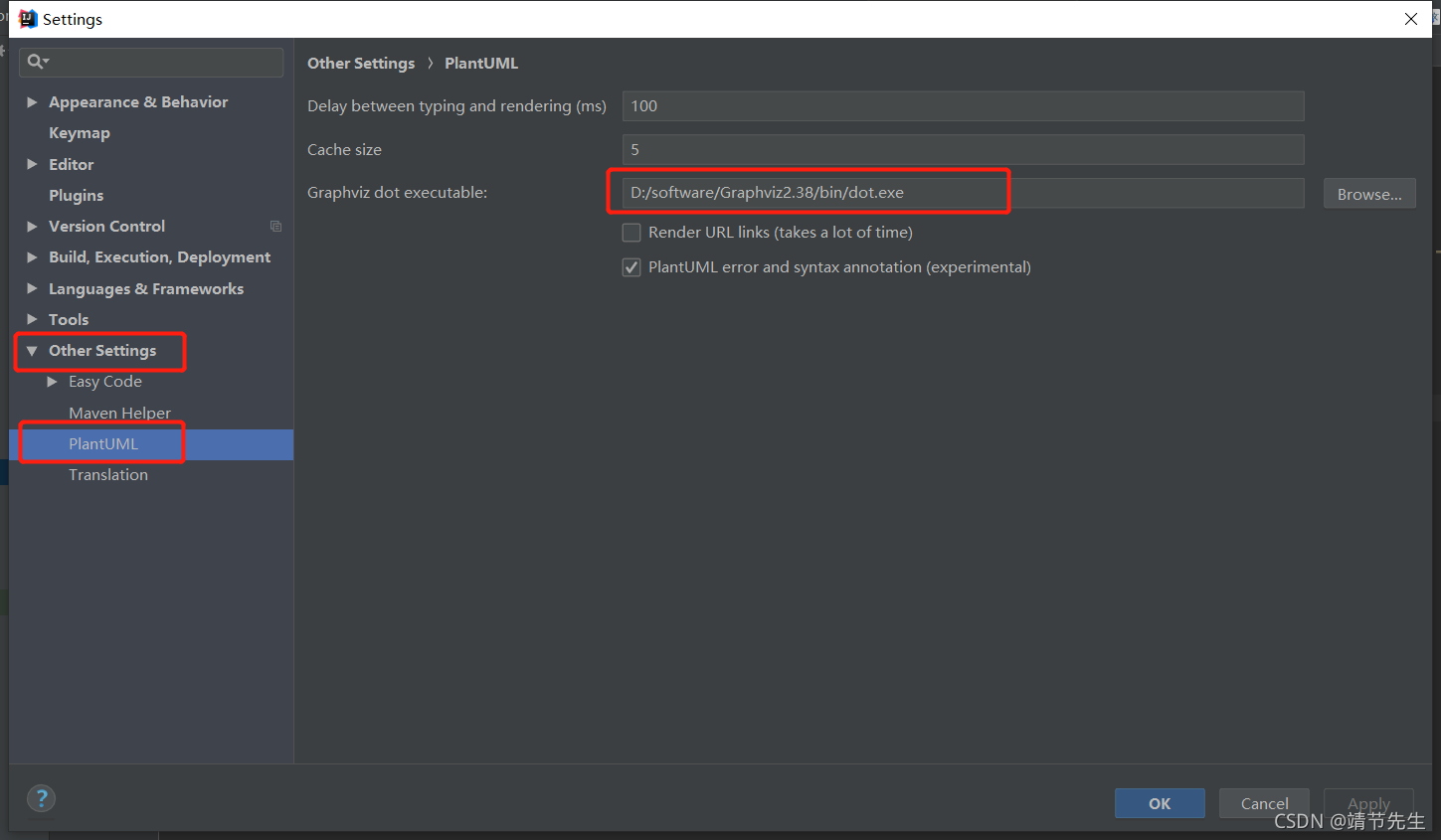Select Keymap in the settings tree
The height and width of the screenshot is (840, 1441).
coord(80,133)
